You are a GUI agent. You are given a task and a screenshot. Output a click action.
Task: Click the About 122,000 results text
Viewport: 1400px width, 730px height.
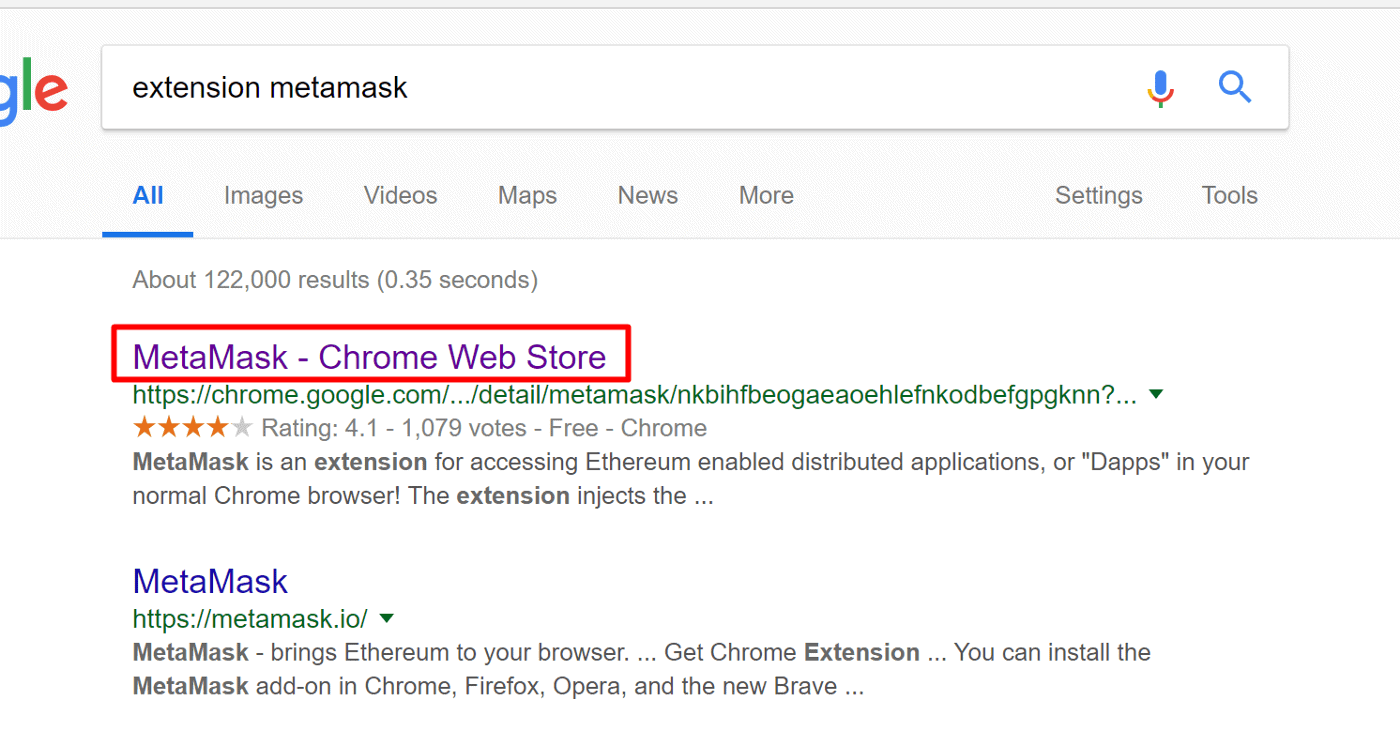point(335,279)
